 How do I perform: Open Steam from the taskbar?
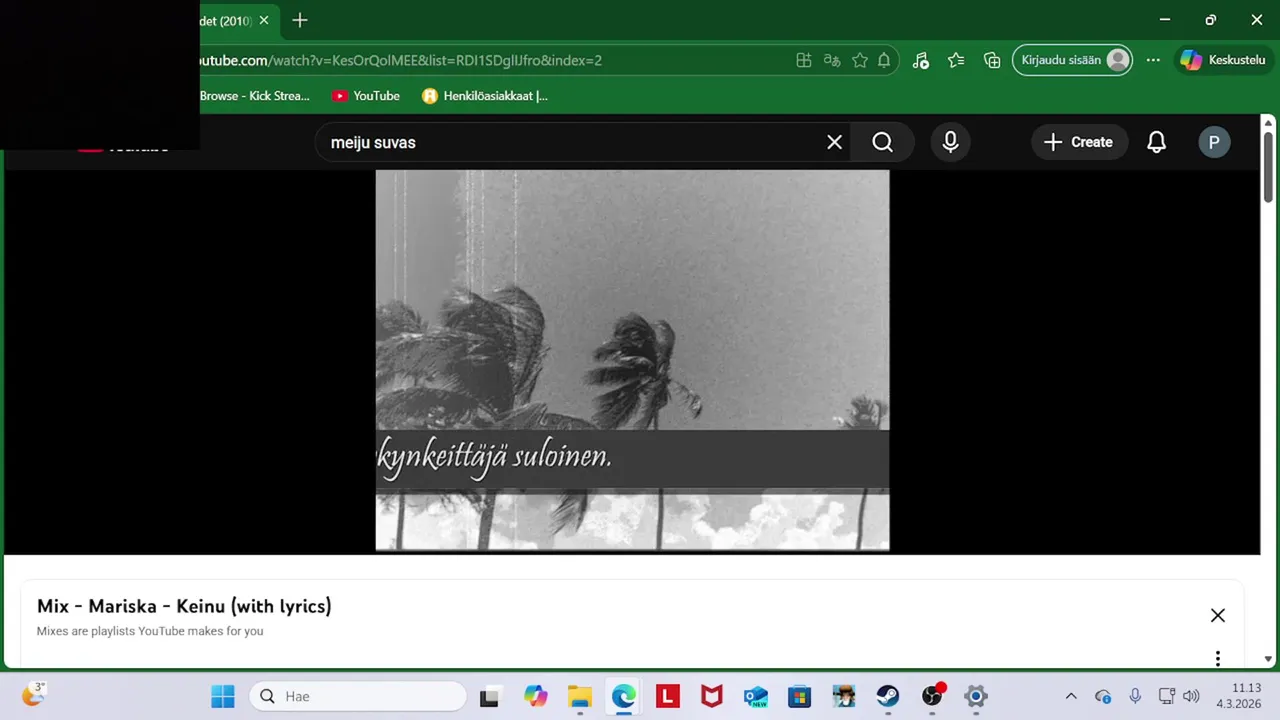(x=888, y=696)
